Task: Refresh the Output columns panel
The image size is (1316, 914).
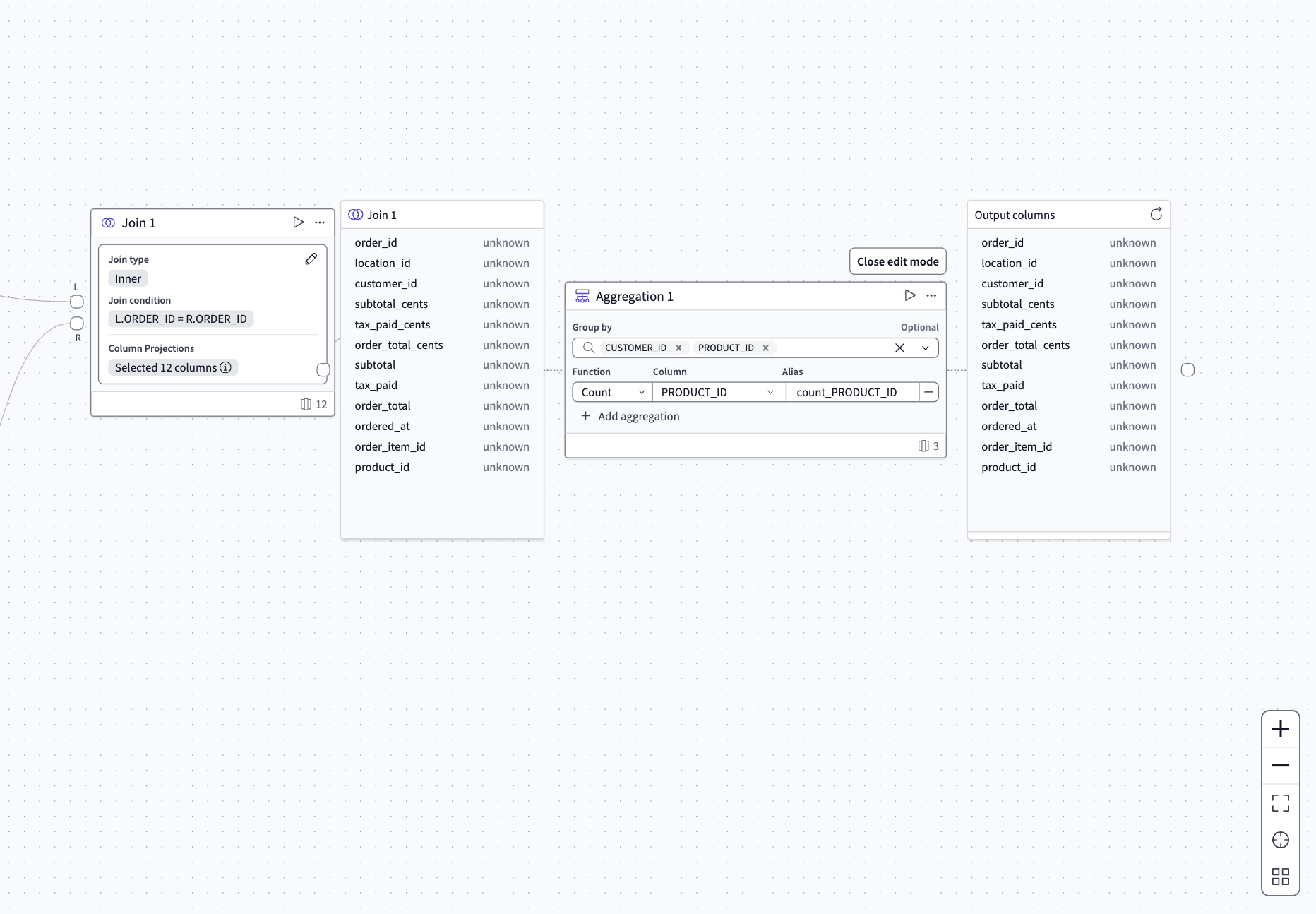Action: point(1156,214)
